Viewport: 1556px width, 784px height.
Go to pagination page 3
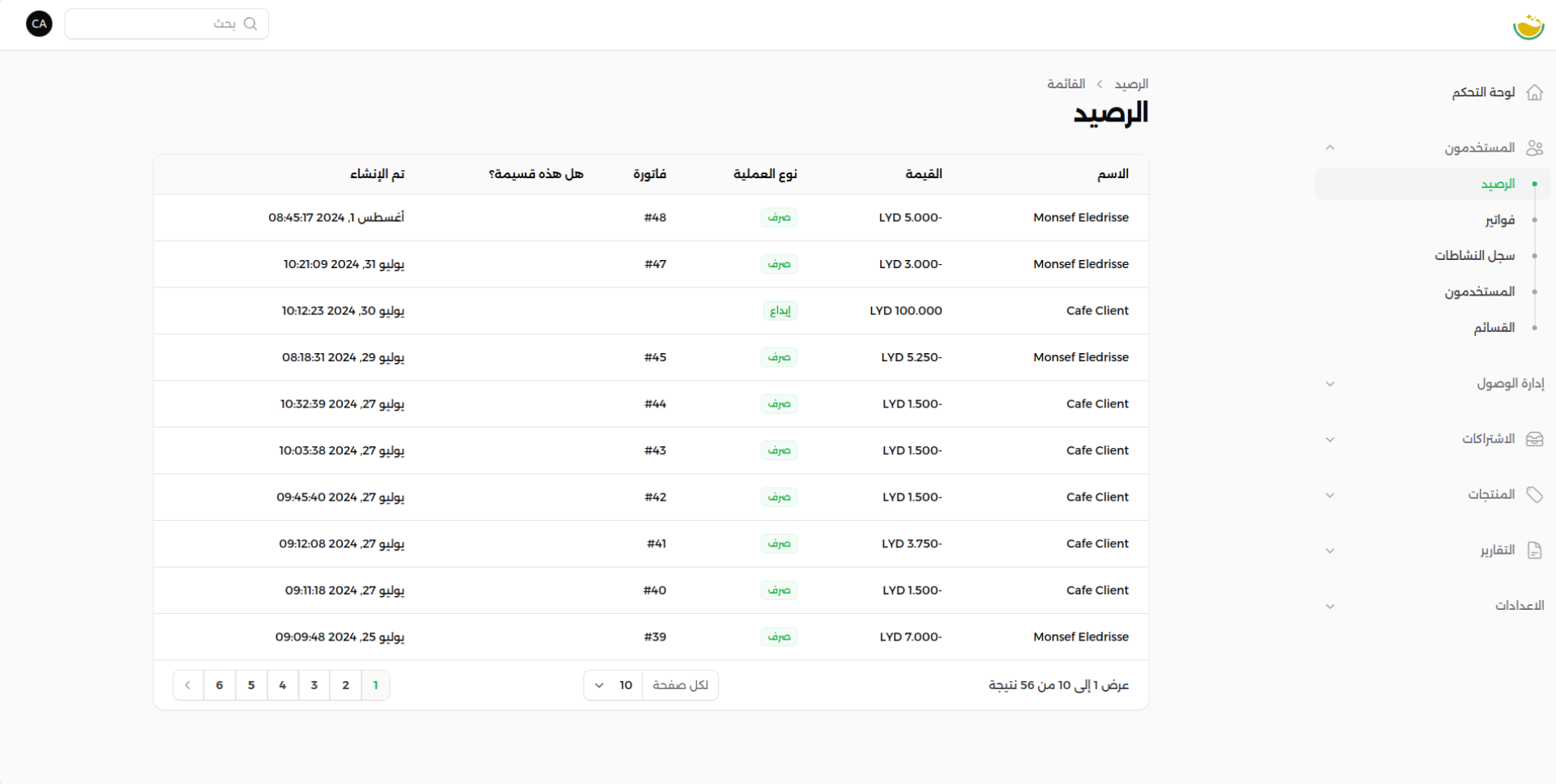tap(314, 685)
